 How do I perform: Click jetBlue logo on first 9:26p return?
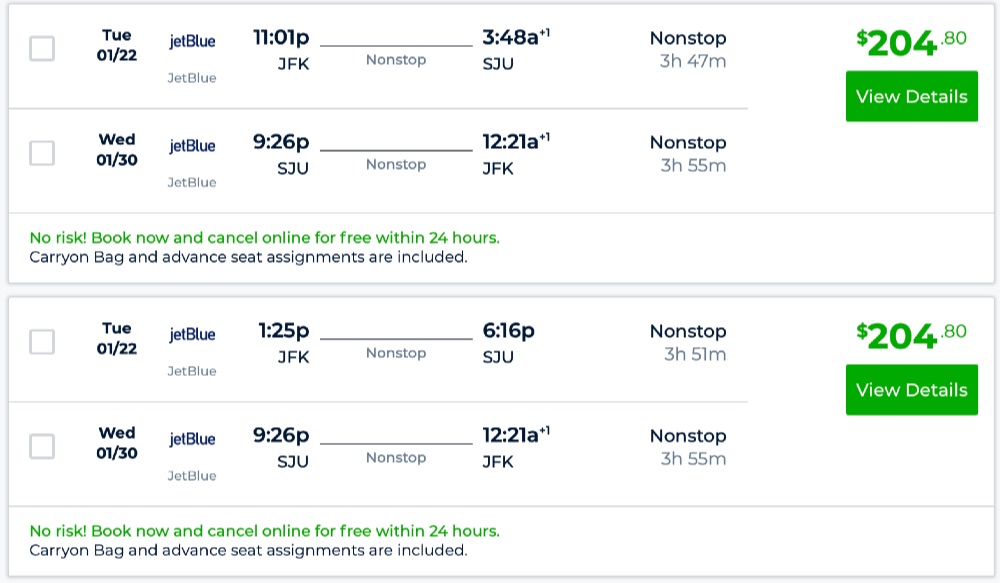coord(192,146)
